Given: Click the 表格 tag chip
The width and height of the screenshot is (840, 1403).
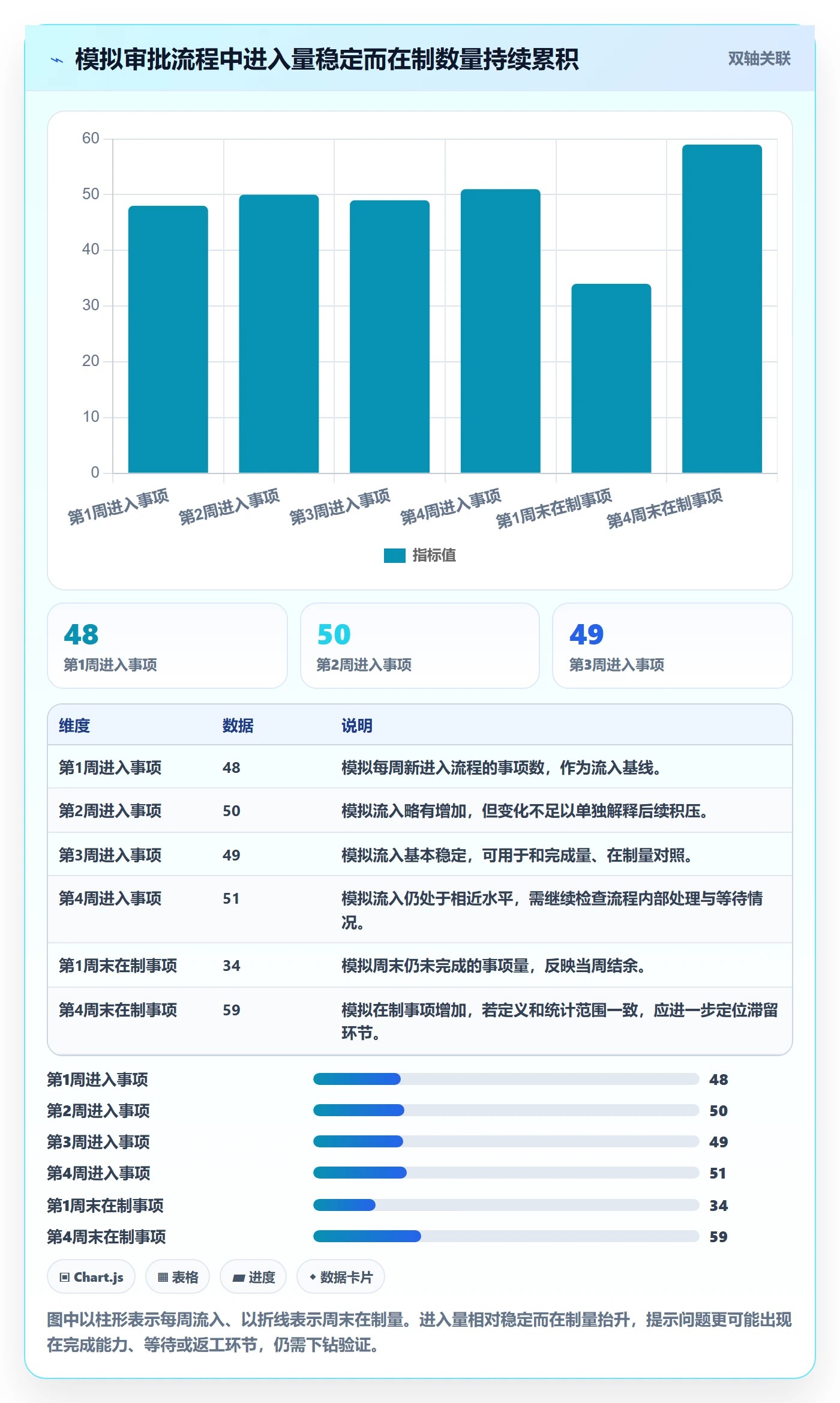Looking at the screenshot, I should (178, 1277).
